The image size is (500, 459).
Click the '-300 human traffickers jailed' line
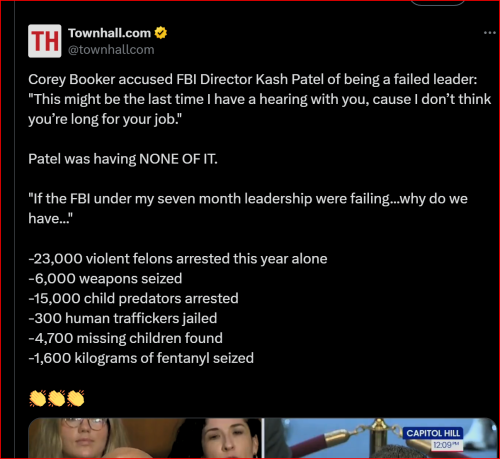pyautogui.click(x=123, y=318)
